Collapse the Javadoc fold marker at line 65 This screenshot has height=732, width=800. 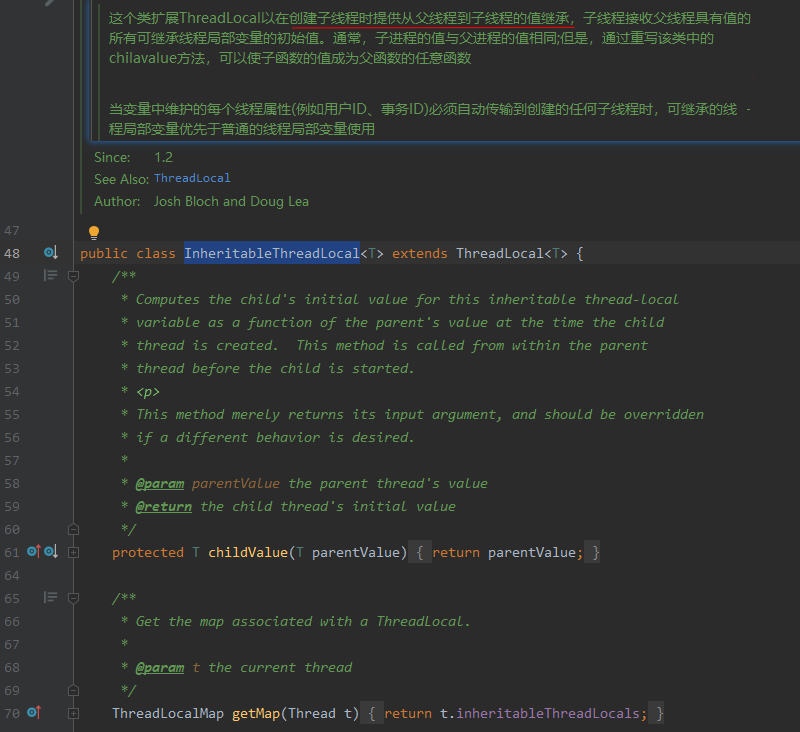(x=73, y=598)
